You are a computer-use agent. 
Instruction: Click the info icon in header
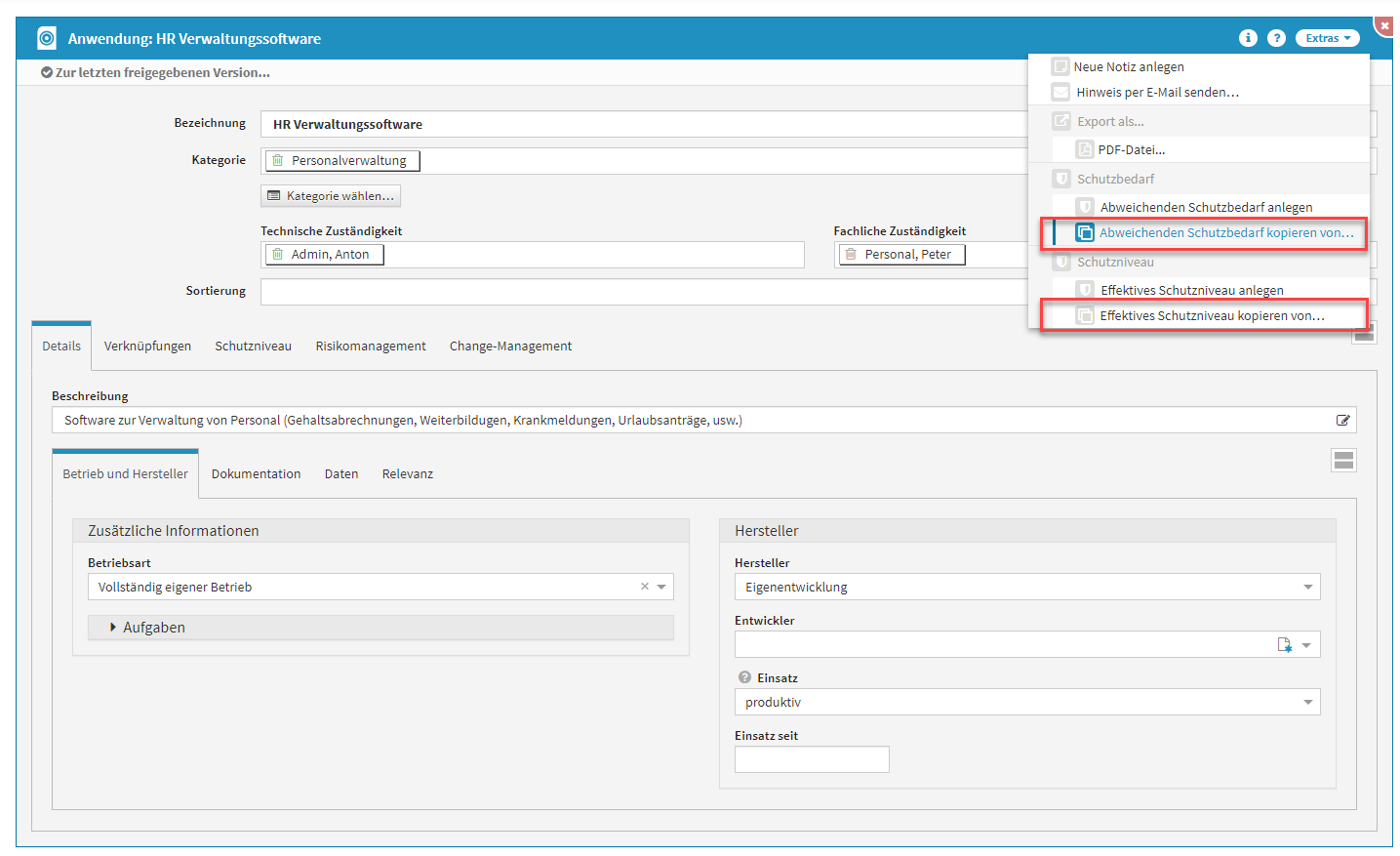[1247, 38]
